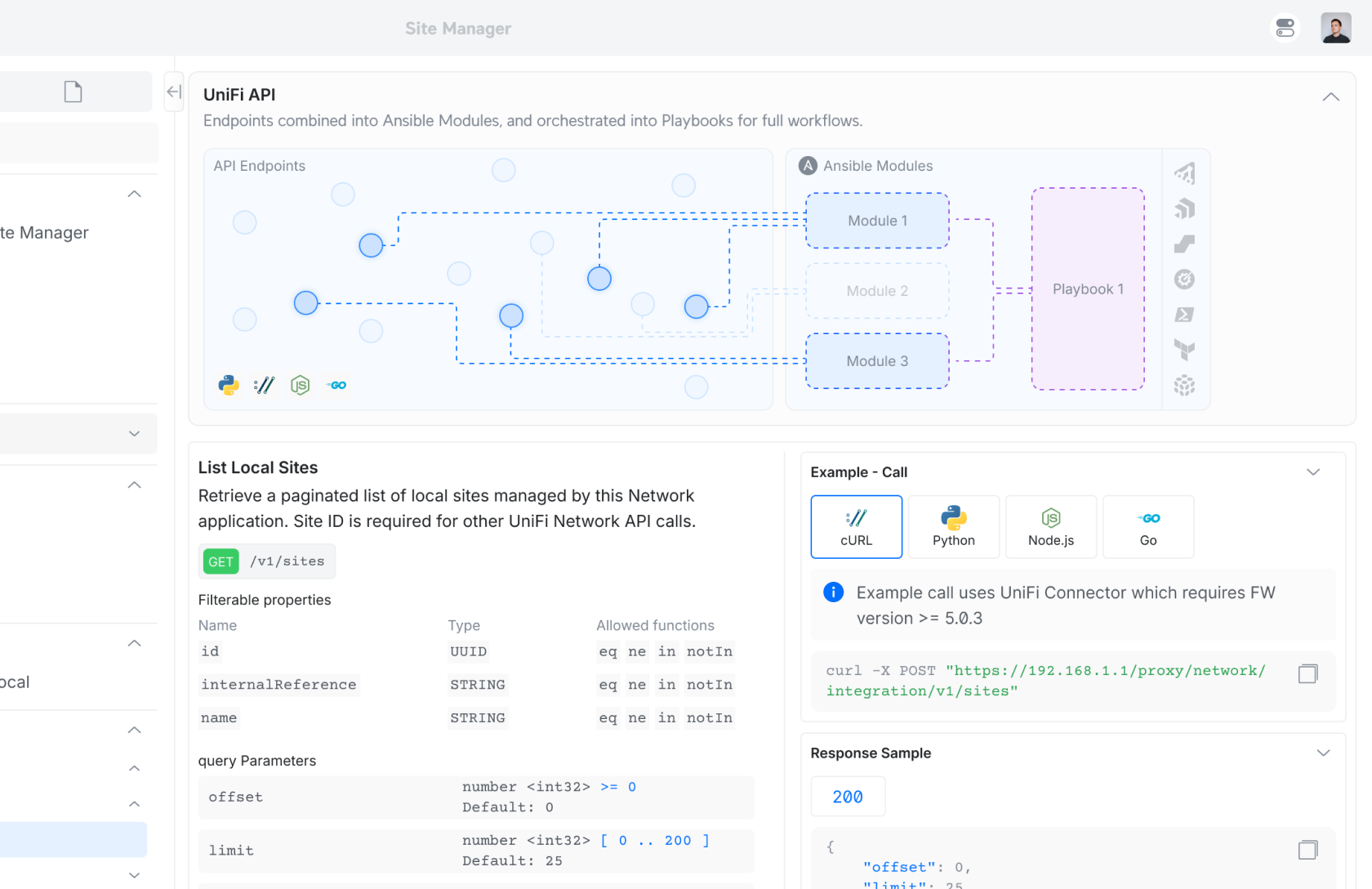Click the 'ocal' sidebar entry

(15, 682)
